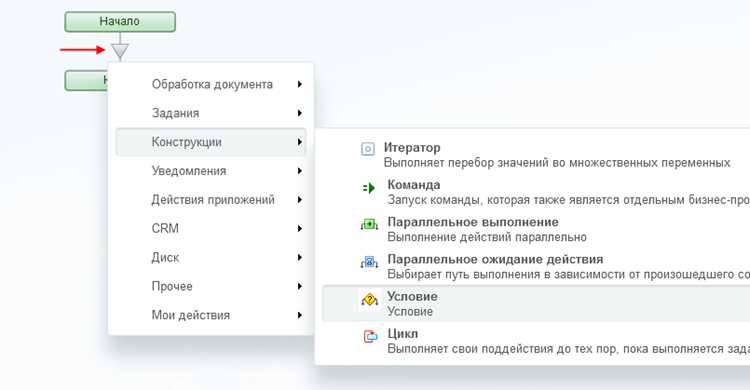Expand arrow next to Конструкции
This screenshot has width=750, height=390.
tap(299, 142)
